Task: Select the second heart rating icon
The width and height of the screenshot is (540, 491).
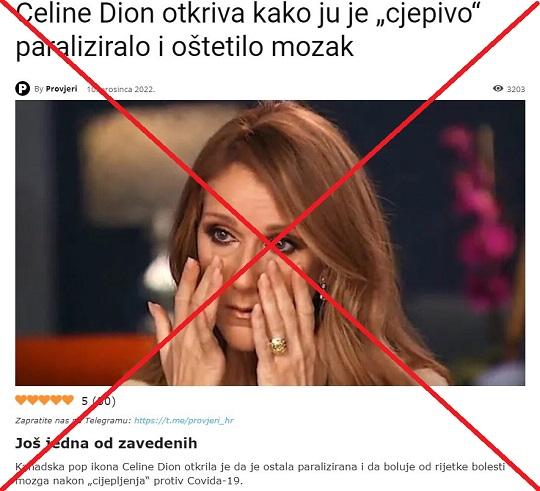Action: click(33, 400)
